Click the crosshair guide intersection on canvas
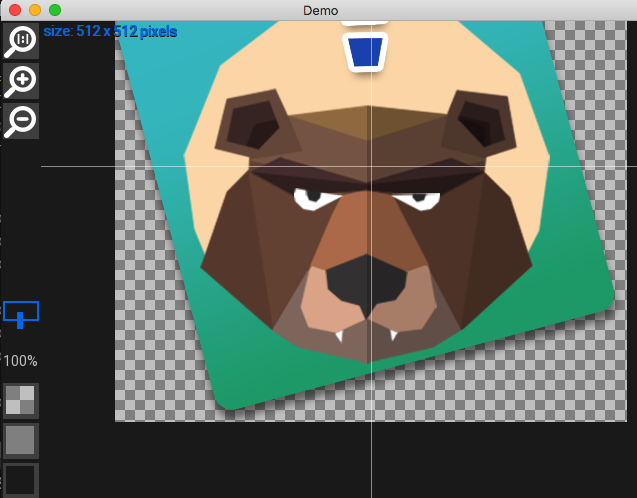Screen dimensions: 637x498 [x=371, y=166]
